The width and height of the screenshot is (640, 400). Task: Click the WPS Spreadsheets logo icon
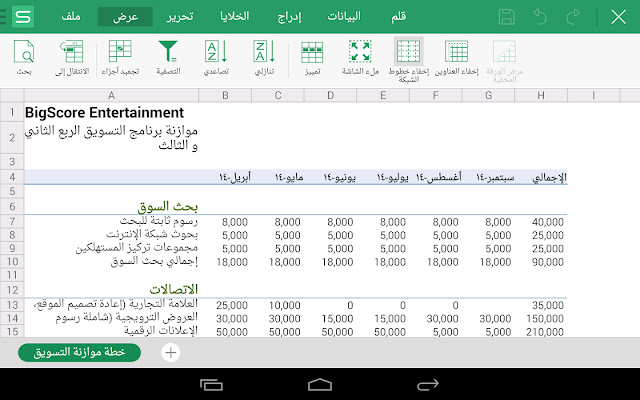tap(23, 17)
